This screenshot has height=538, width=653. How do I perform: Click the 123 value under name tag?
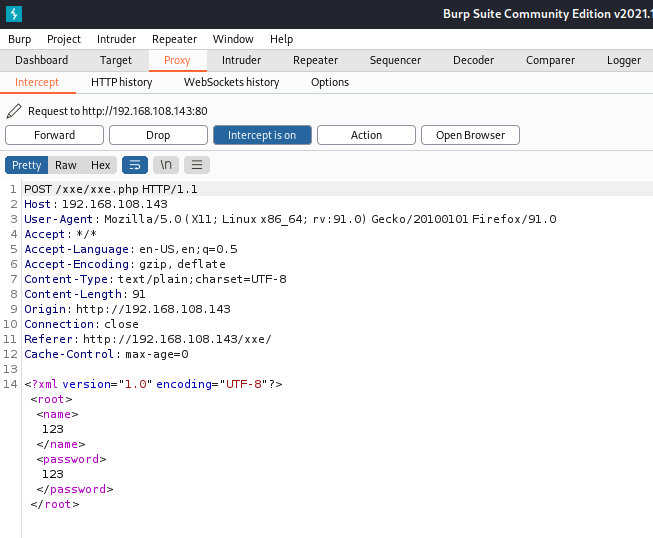[x=52, y=429]
